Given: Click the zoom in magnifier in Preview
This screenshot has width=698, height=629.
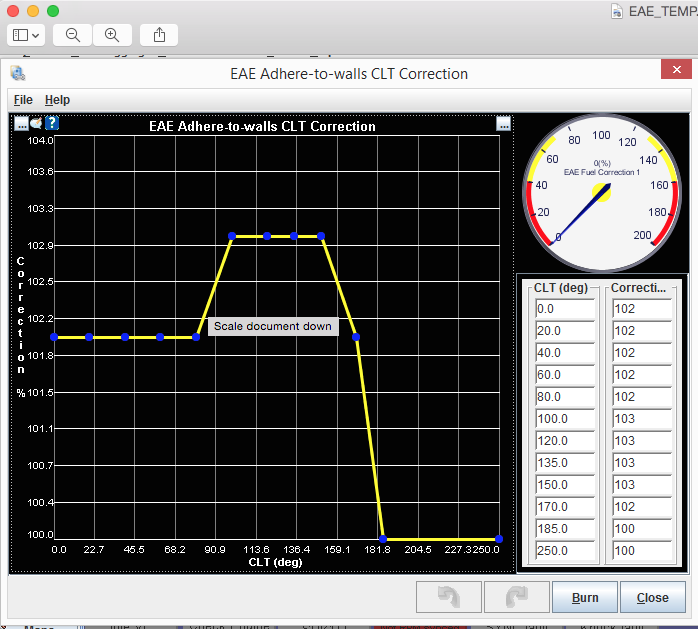Looking at the screenshot, I should pos(112,34).
